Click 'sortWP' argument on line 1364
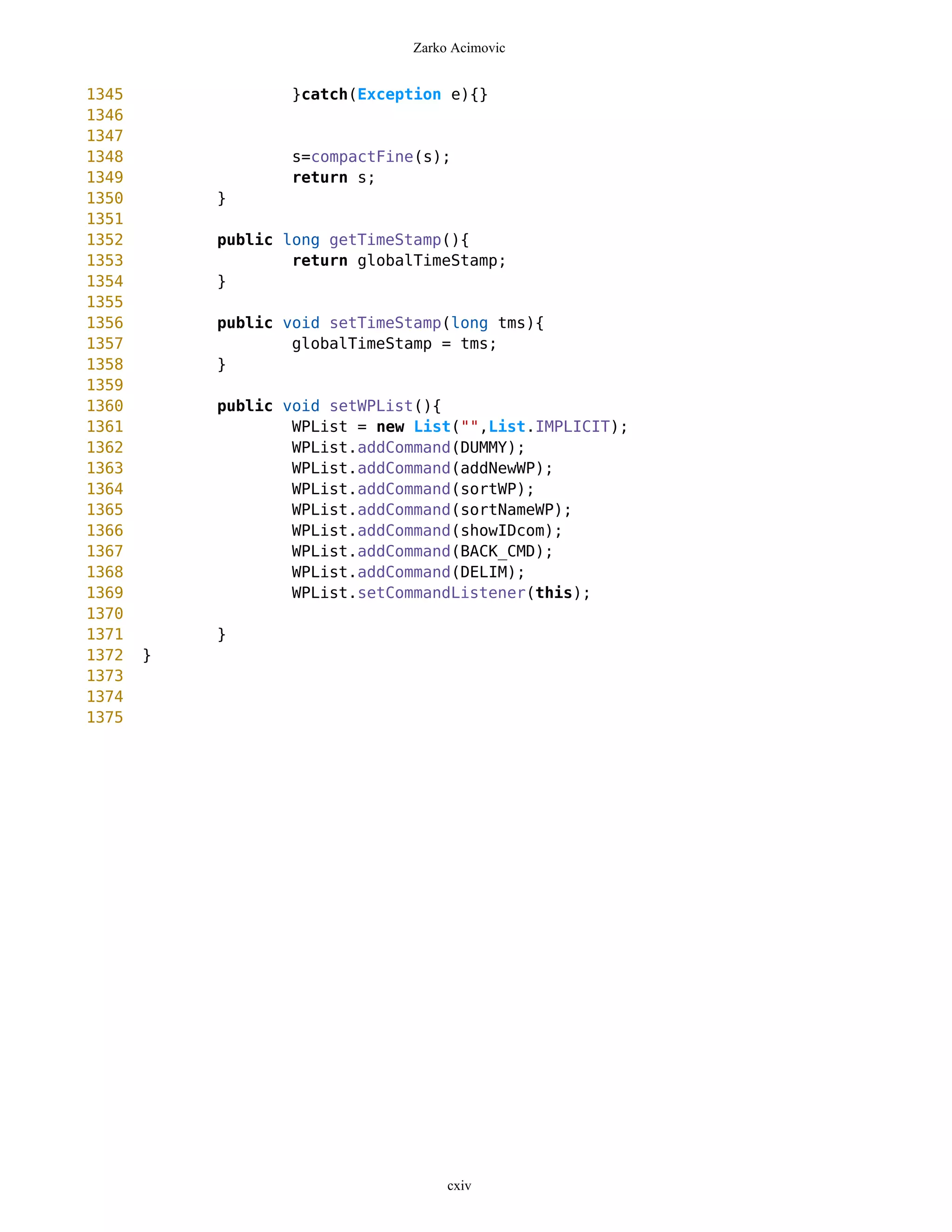 click(x=489, y=489)
